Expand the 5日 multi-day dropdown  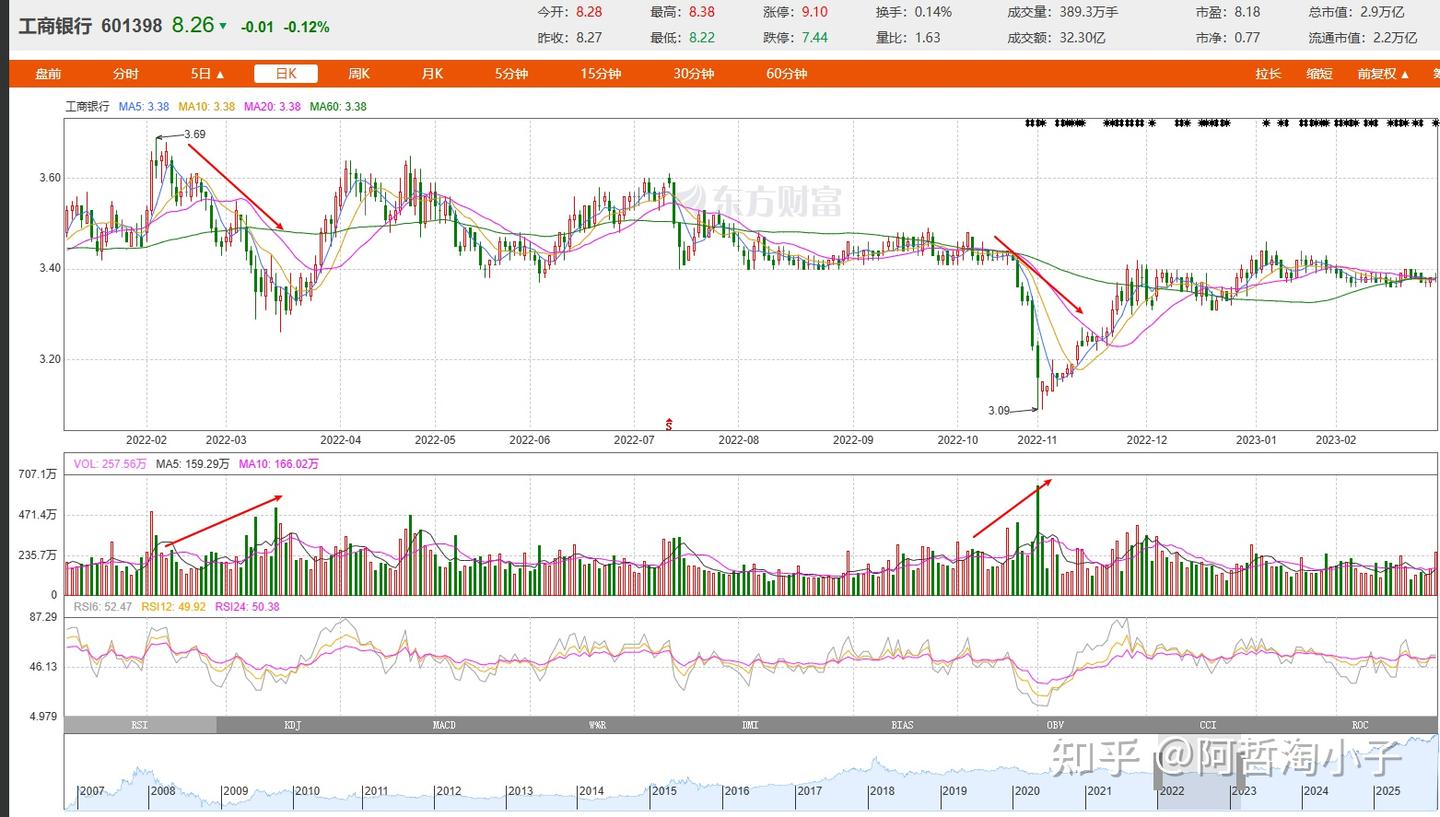208,74
